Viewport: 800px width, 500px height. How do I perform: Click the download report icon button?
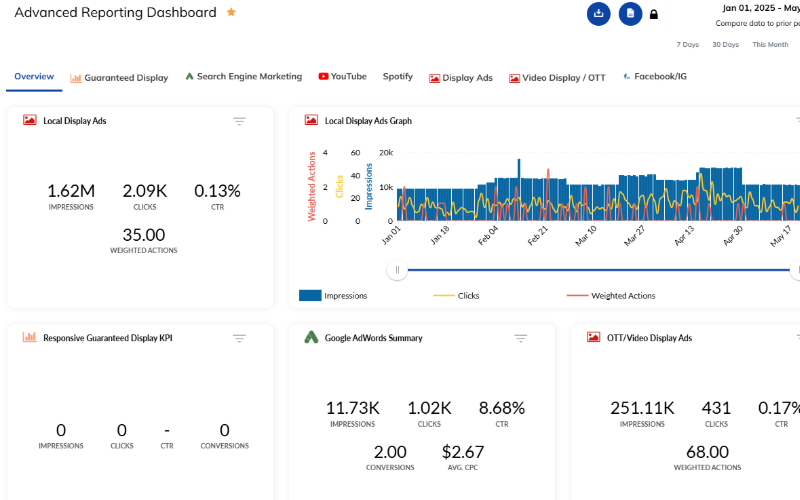(598, 13)
